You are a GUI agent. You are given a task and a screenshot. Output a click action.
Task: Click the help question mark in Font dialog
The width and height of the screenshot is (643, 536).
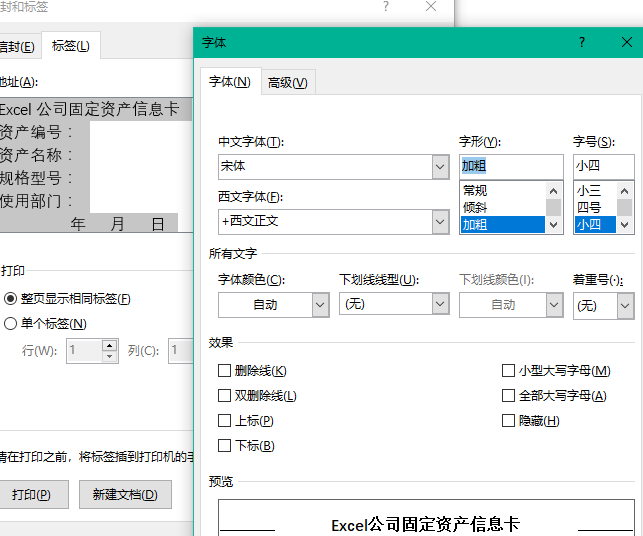(582, 42)
